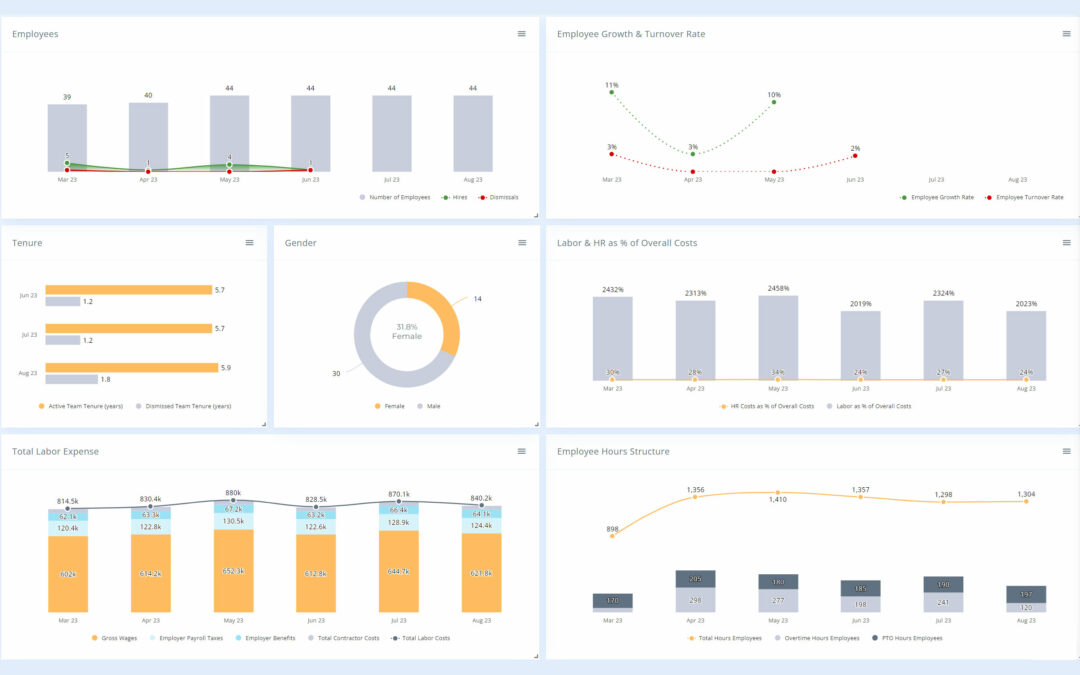1080x675 pixels.
Task: Toggle Employer Payroll Taxes legend series
Action: tap(186, 638)
